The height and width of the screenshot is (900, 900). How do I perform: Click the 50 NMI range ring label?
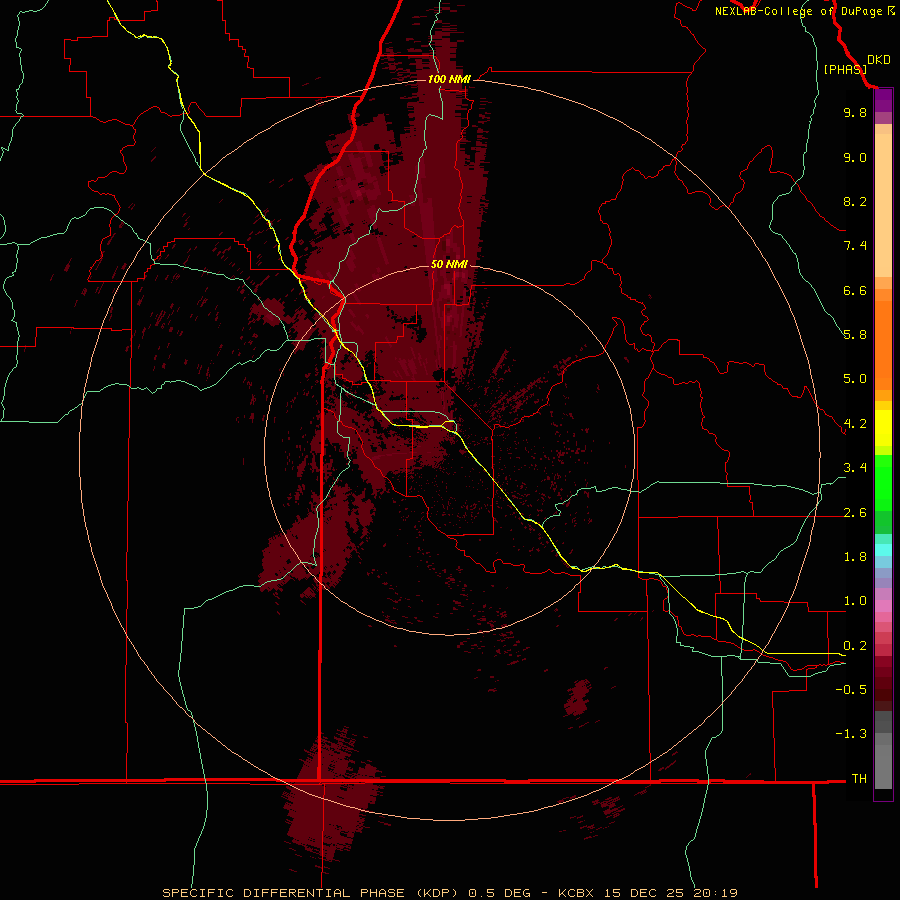[449, 264]
